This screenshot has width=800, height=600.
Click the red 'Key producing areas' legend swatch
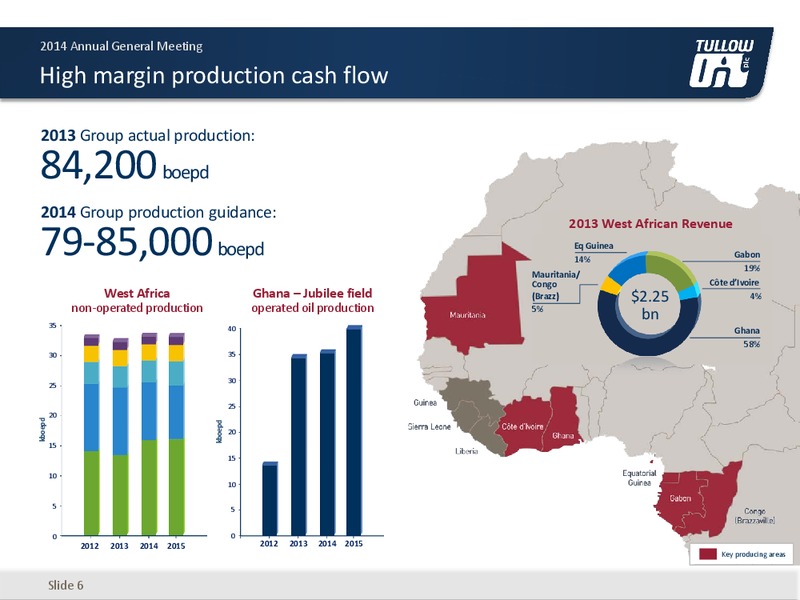pyautogui.click(x=708, y=554)
